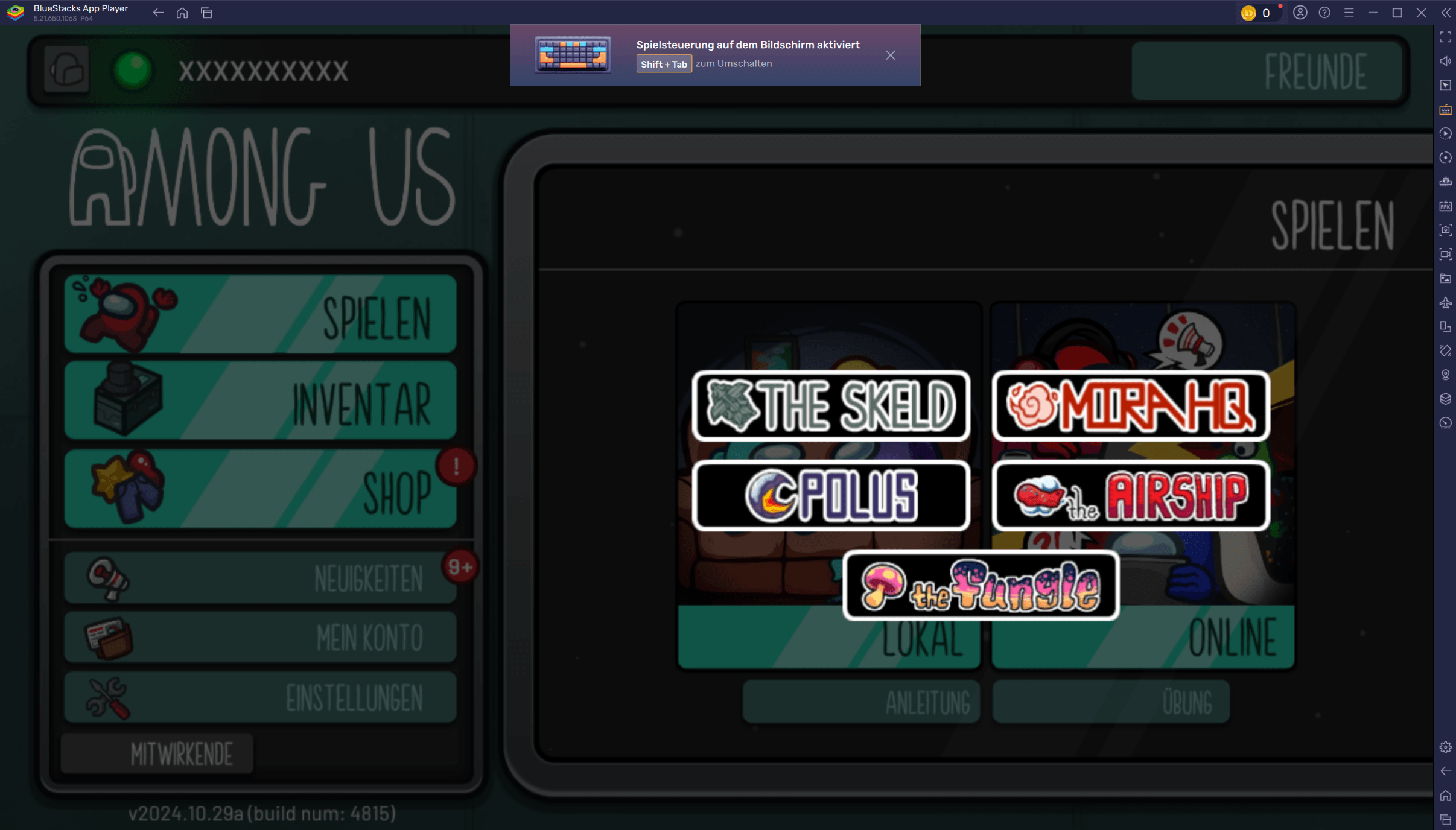Open EINSTELLUNGEN in the menu

coord(261,697)
